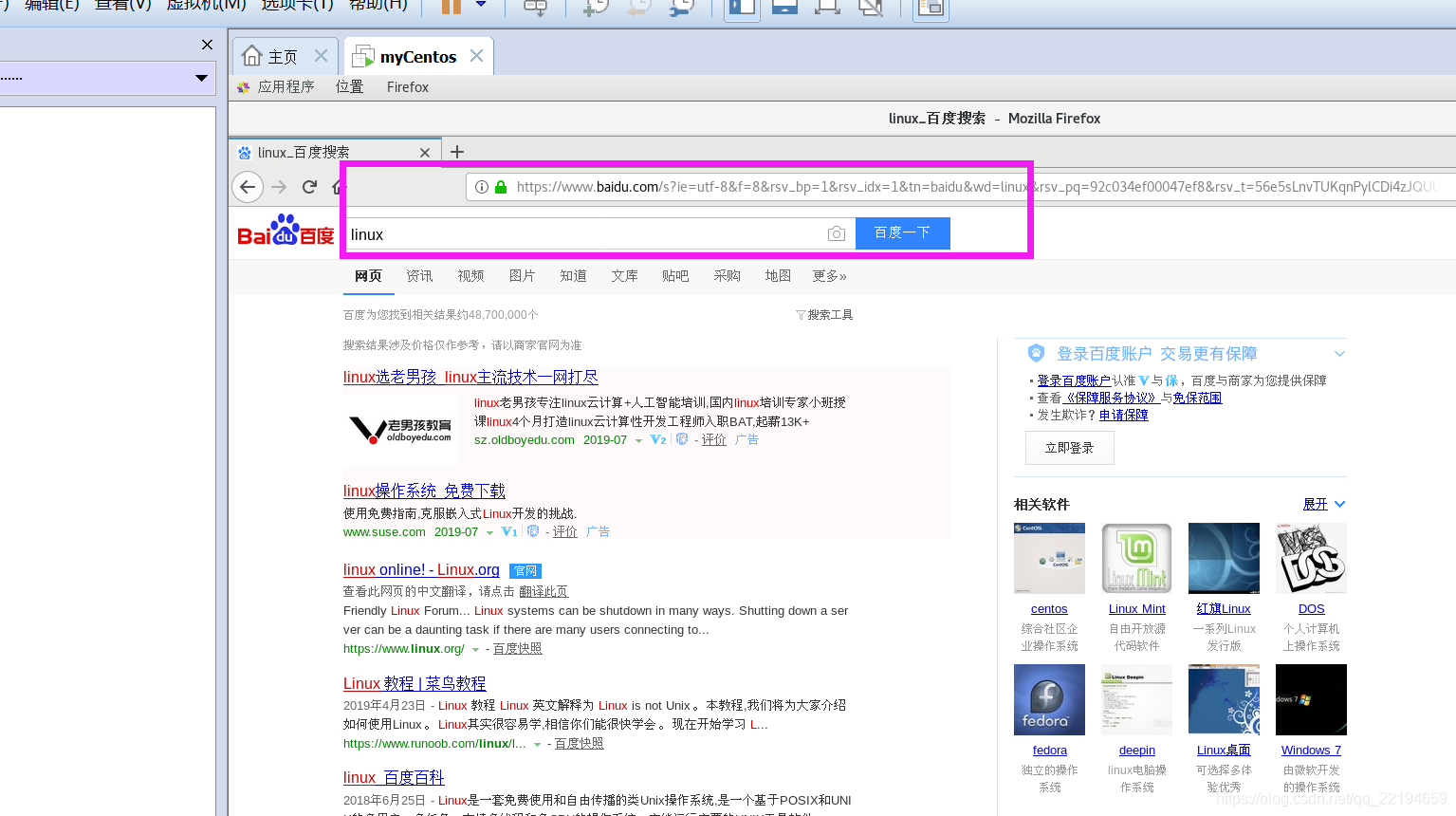Screen dimensions: 1456x816
Task: Open the 位置 places menu
Action: click(x=349, y=86)
